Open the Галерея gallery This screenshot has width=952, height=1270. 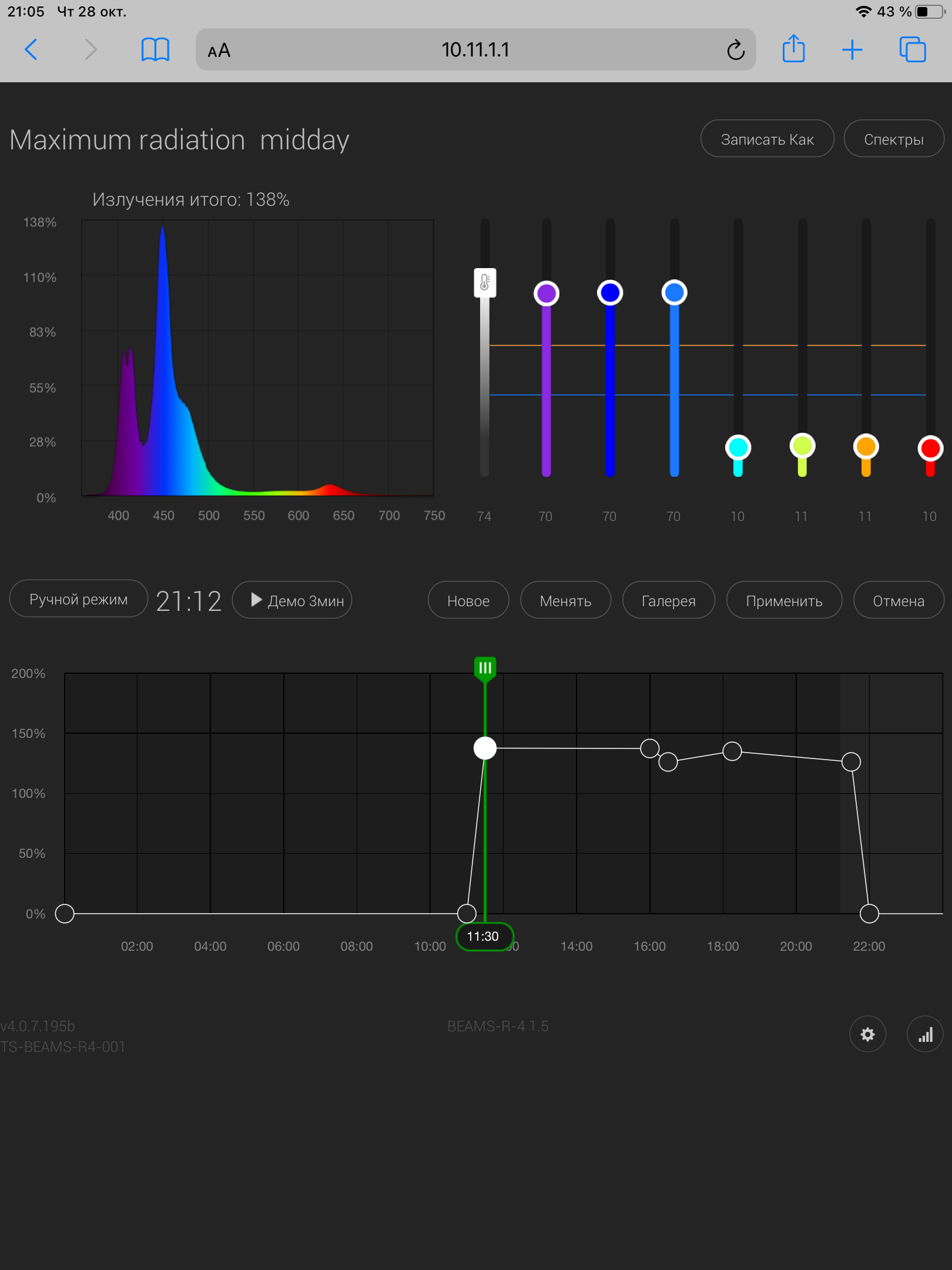tap(668, 600)
